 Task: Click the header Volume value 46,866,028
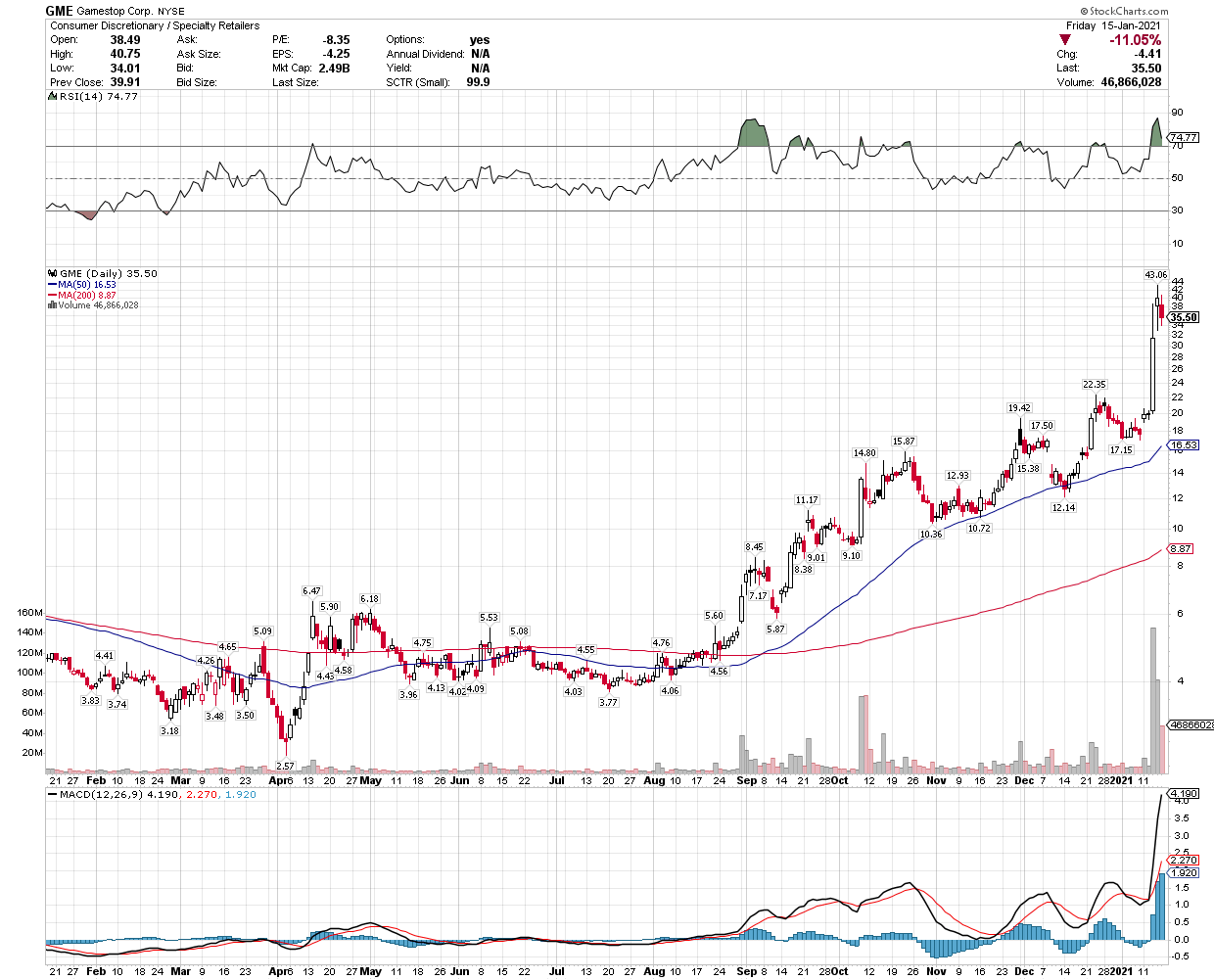1132,82
